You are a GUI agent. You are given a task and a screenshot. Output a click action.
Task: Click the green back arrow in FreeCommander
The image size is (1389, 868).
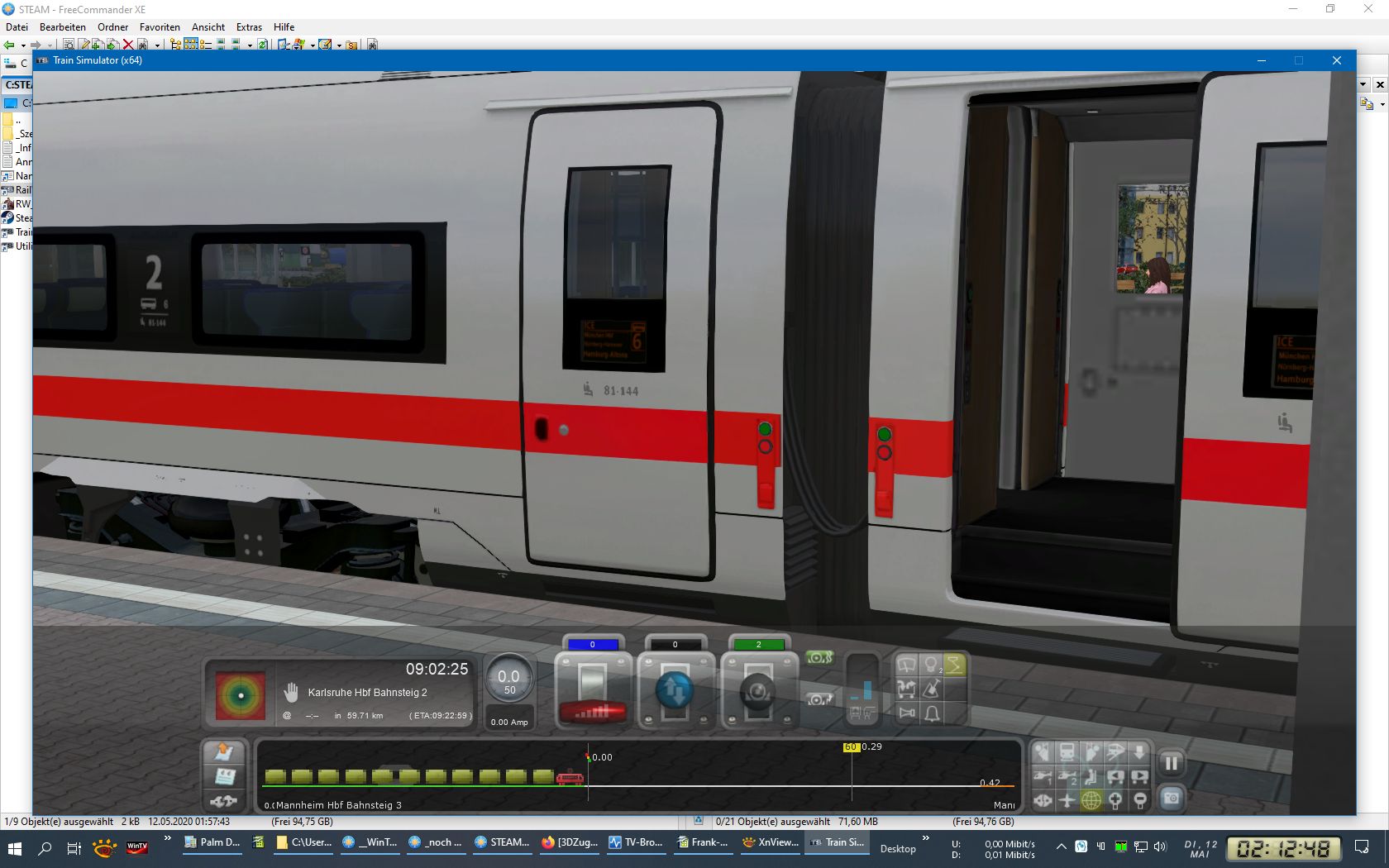(9, 45)
